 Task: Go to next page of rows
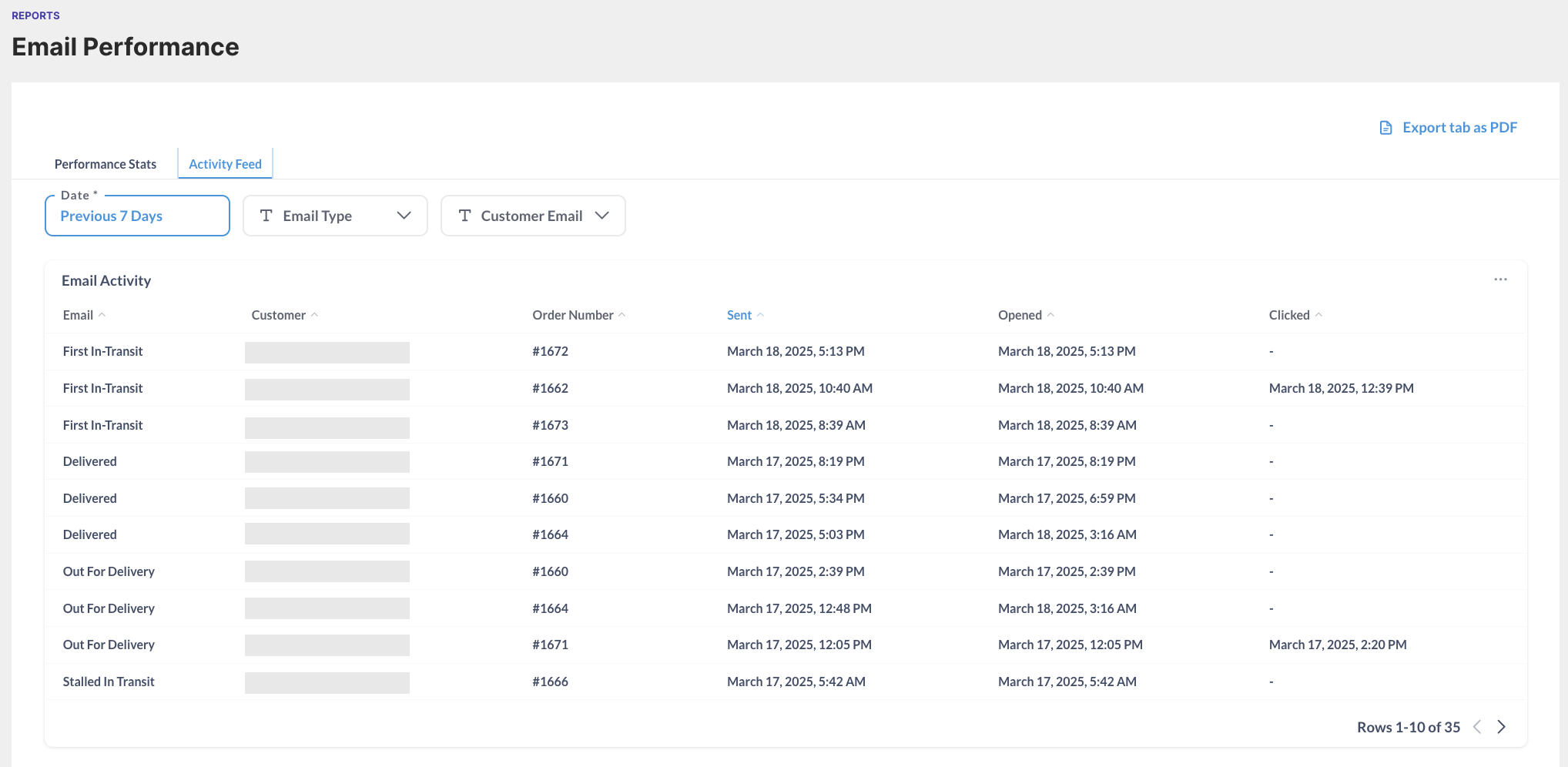click(x=1501, y=727)
